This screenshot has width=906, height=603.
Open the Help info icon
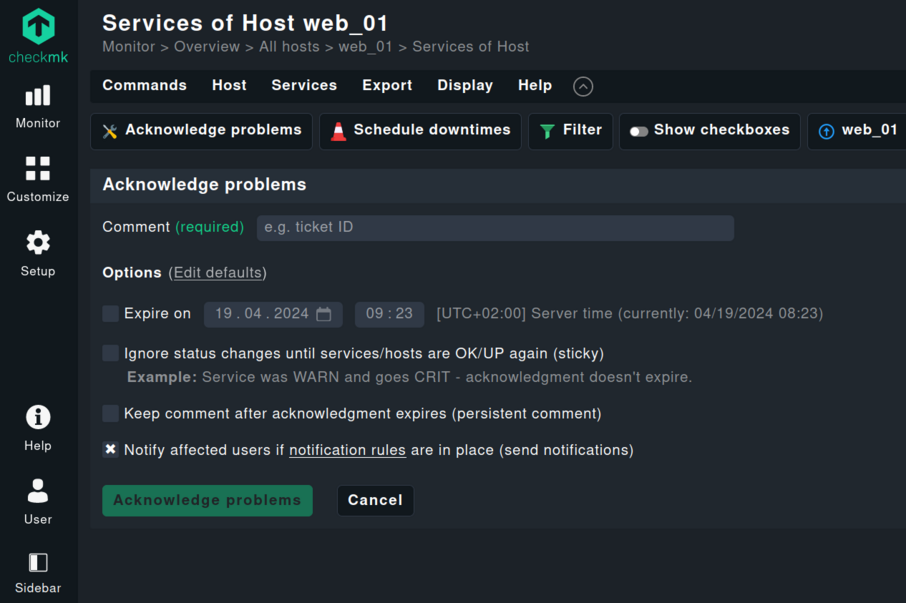[x=38, y=417]
